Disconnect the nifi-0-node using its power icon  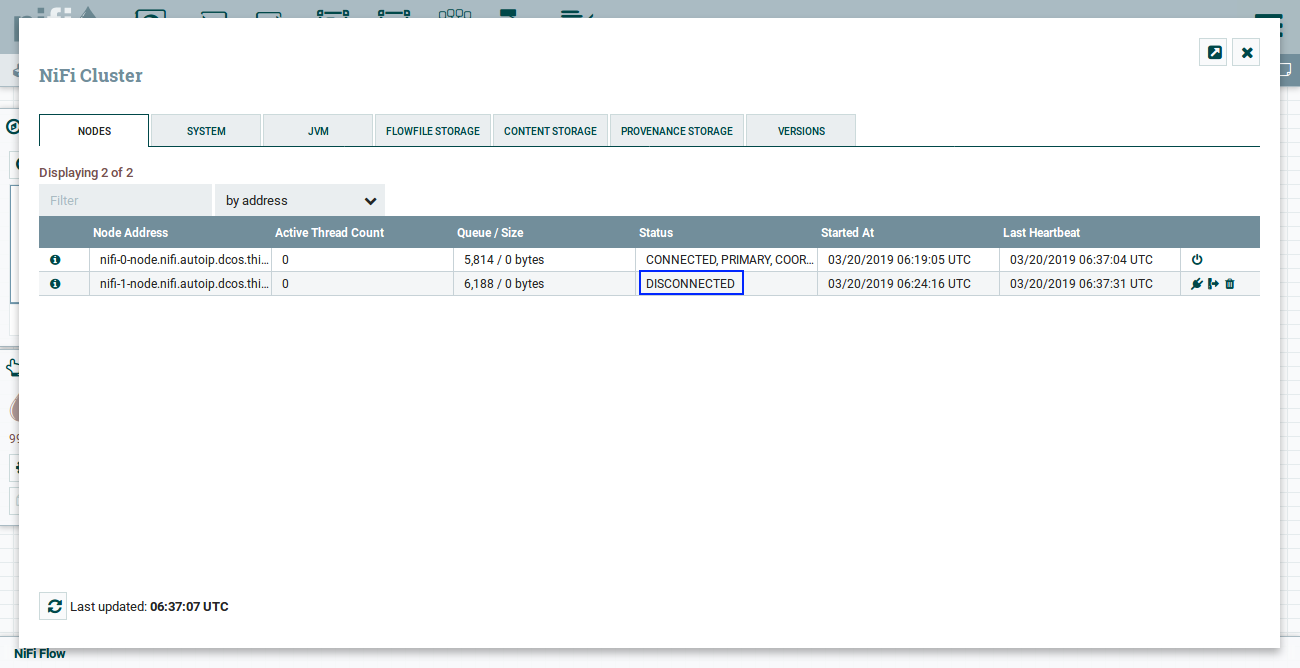[x=1197, y=260]
